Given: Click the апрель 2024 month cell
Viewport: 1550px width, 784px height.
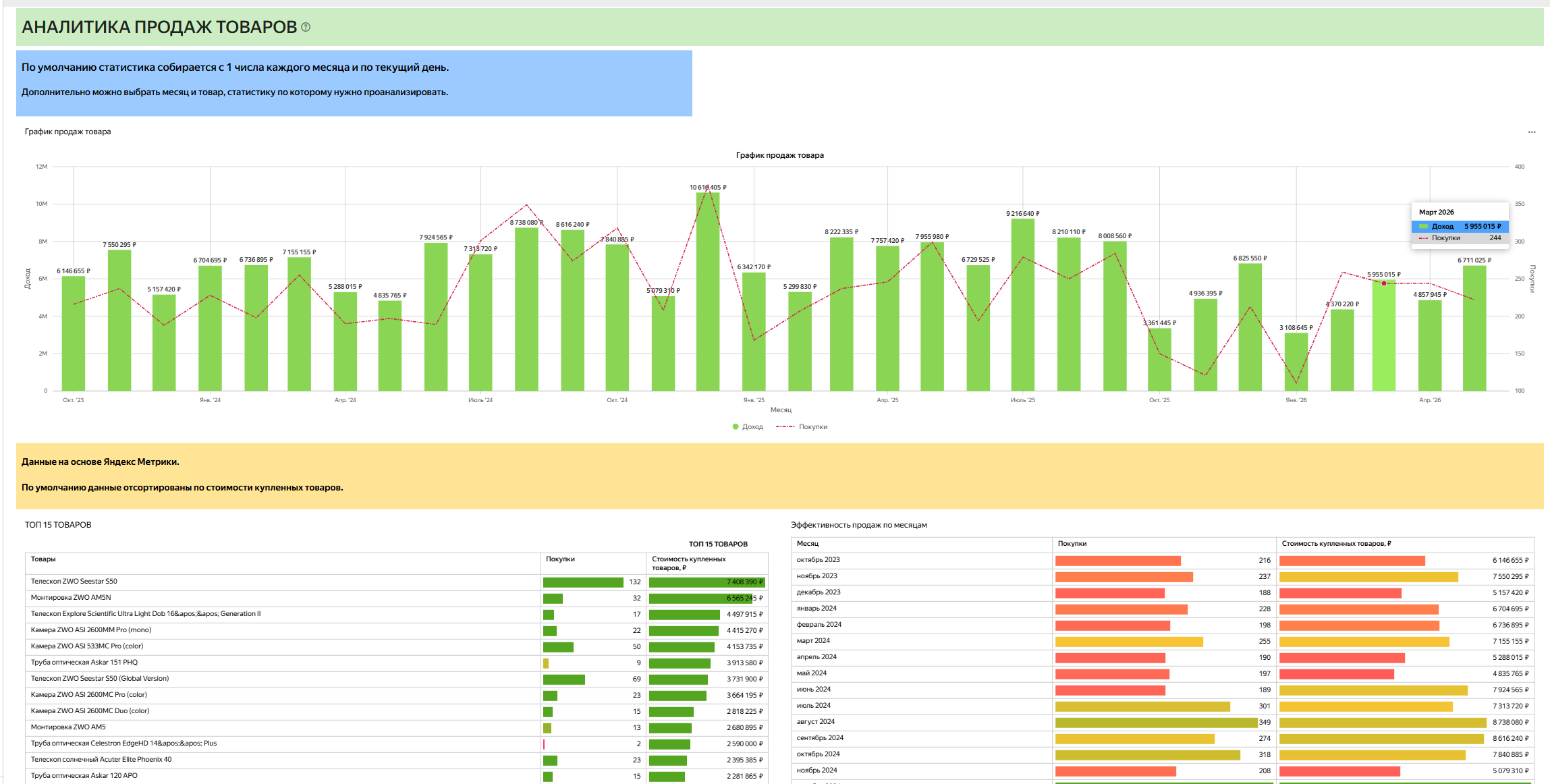Looking at the screenshot, I should (x=921, y=657).
